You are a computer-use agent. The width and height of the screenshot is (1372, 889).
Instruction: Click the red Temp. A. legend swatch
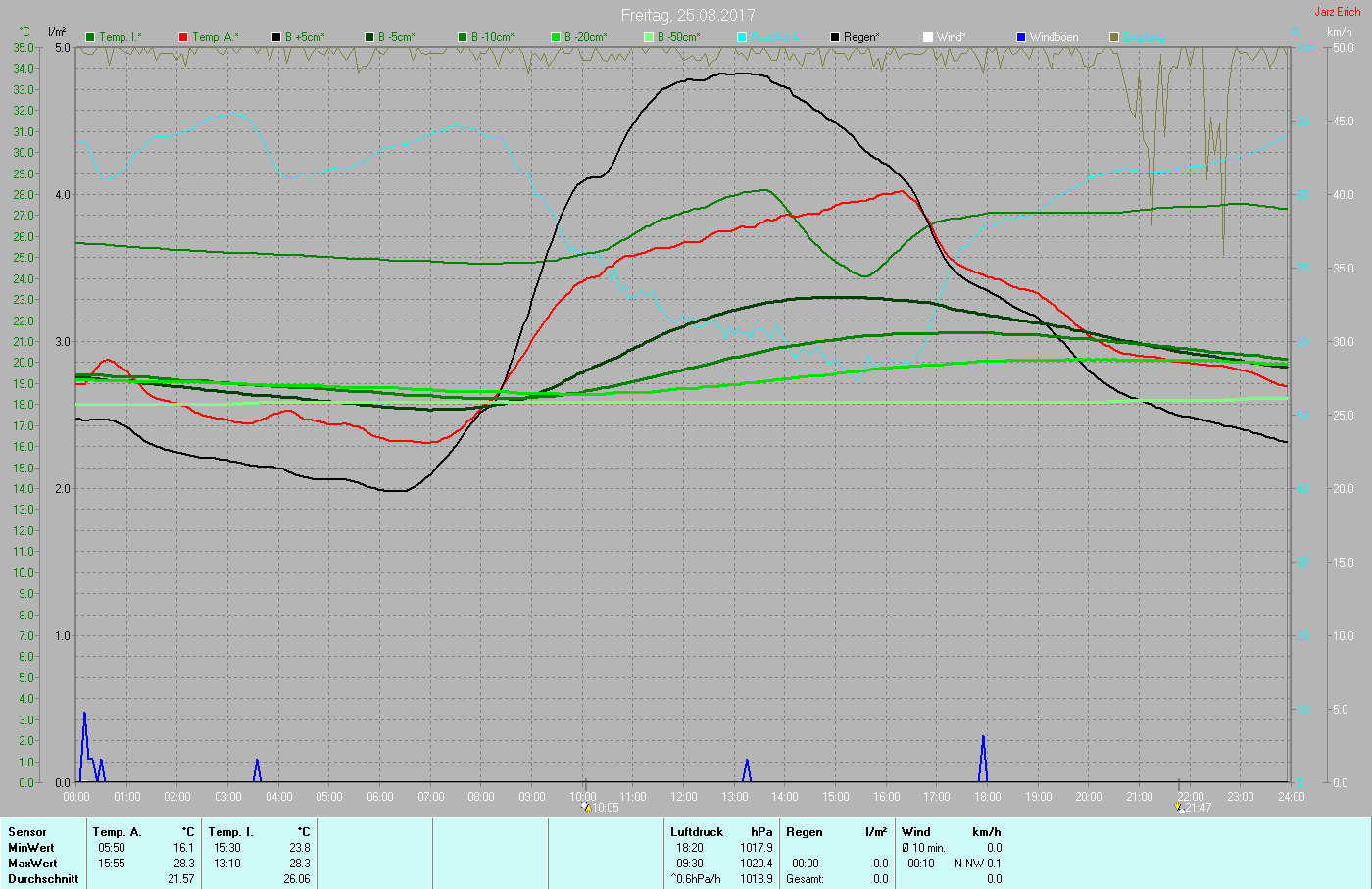click(x=183, y=37)
